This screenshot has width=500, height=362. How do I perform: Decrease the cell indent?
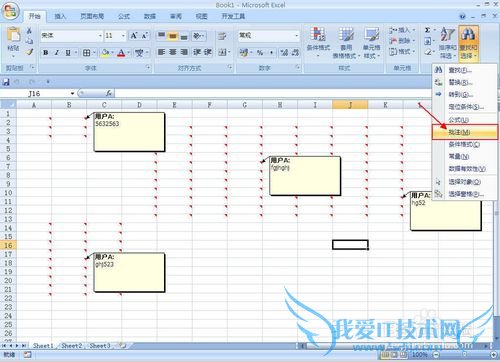coord(197,52)
